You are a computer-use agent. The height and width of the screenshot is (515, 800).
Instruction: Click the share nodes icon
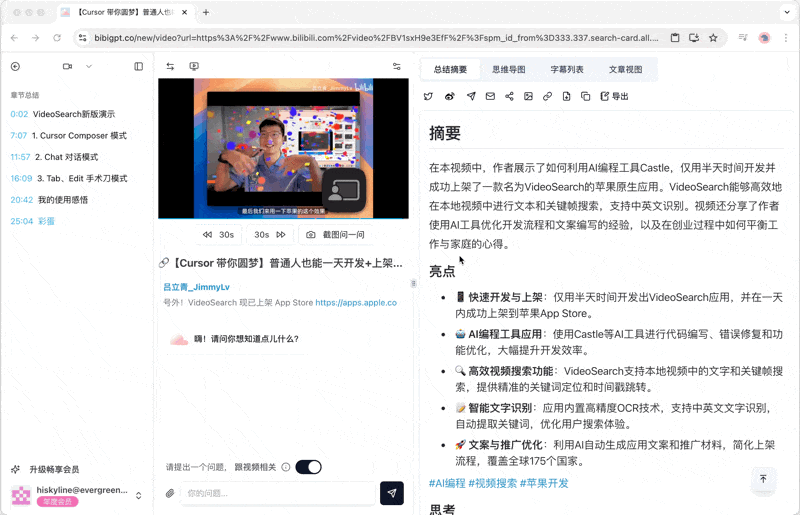click(509, 96)
